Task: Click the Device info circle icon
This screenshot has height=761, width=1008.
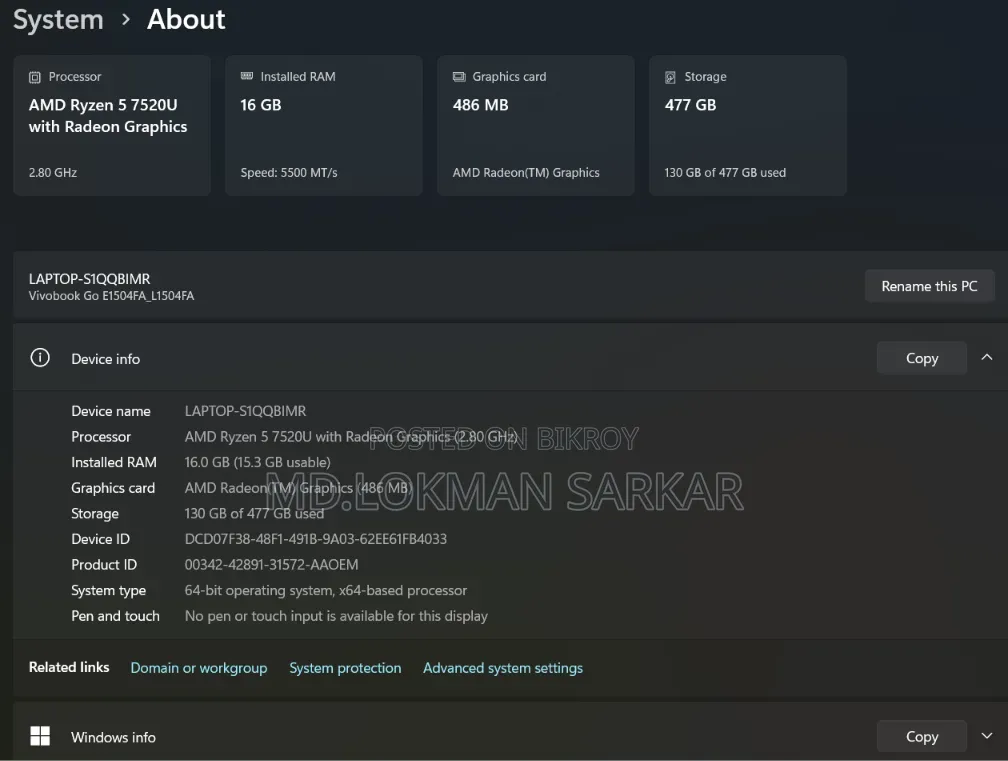Action: [x=40, y=357]
